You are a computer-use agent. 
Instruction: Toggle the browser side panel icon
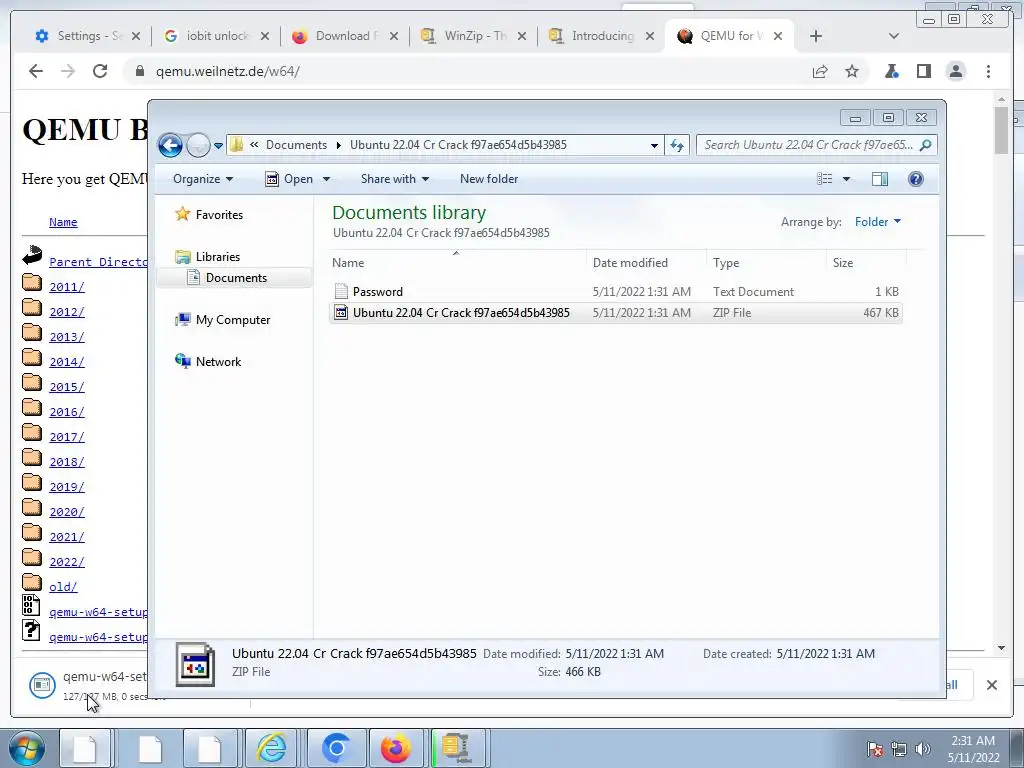pos(923,71)
